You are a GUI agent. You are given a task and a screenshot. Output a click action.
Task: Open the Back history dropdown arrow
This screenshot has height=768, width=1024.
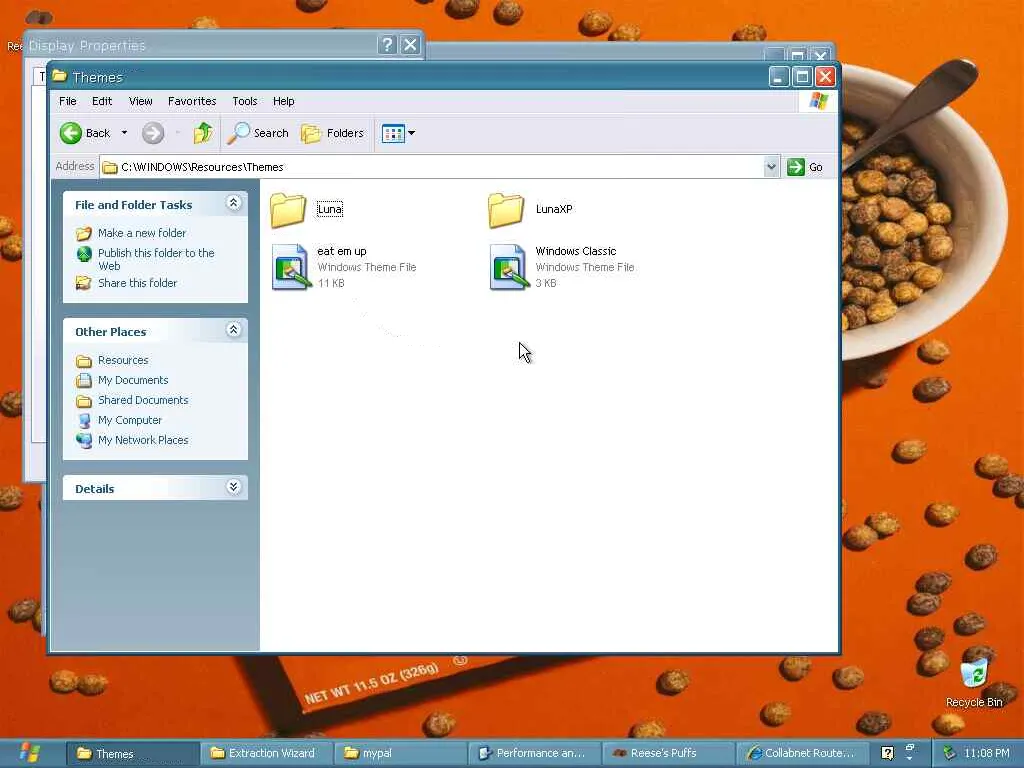tap(124, 133)
